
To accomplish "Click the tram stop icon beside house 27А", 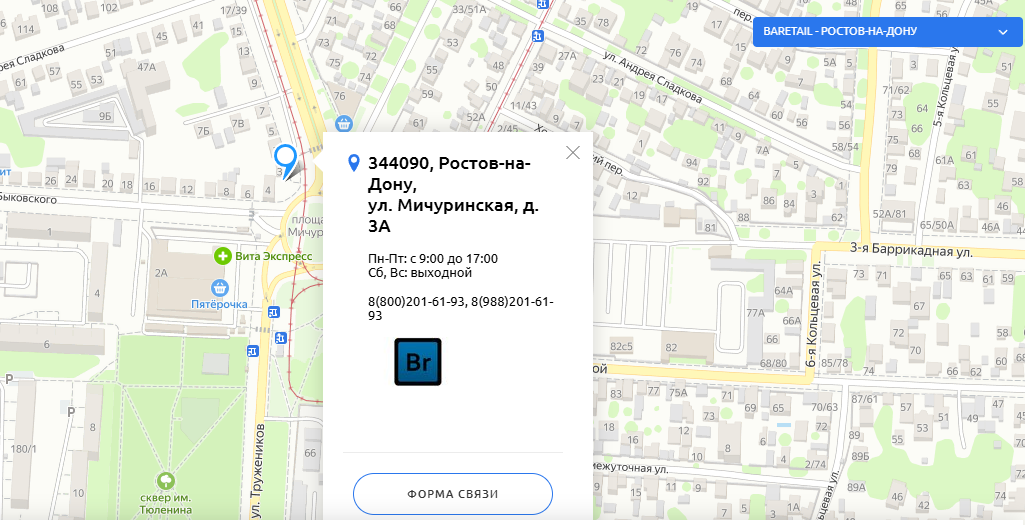I will pos(537,37).
